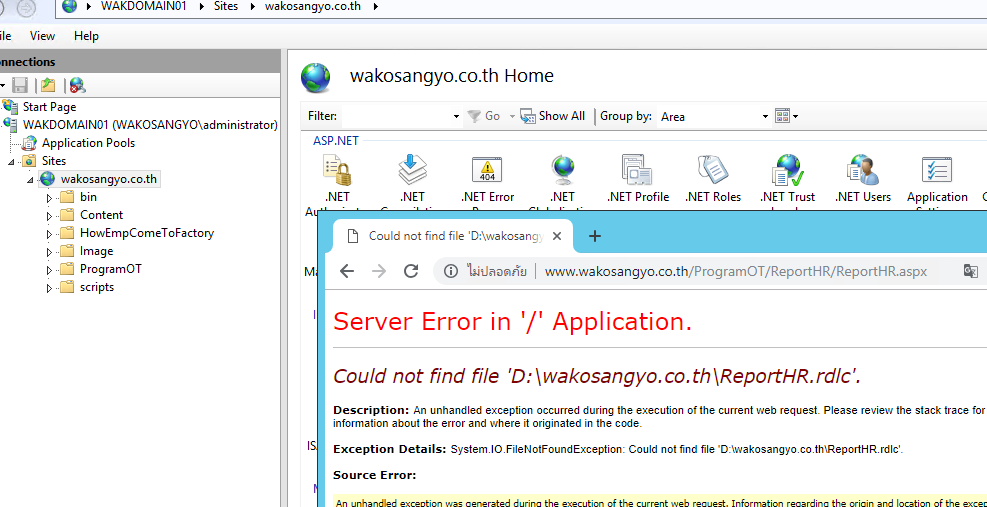This screenshot has height=507, width=987.
Task: Select bin folder in tree
Action: pyautogui.click(x=88, y=197)
